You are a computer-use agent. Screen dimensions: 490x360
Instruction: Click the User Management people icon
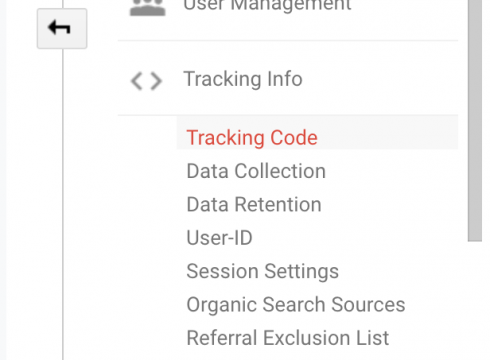click(147, 7)
